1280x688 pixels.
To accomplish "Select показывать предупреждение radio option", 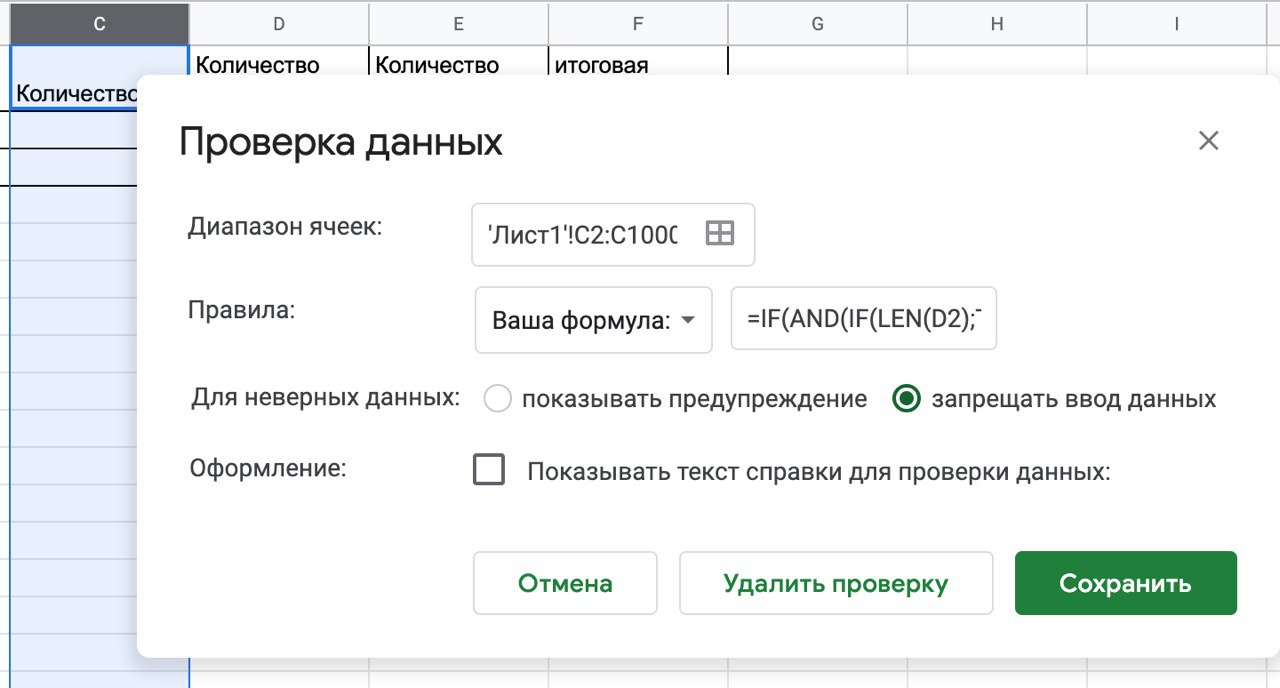I will point(498,399).
